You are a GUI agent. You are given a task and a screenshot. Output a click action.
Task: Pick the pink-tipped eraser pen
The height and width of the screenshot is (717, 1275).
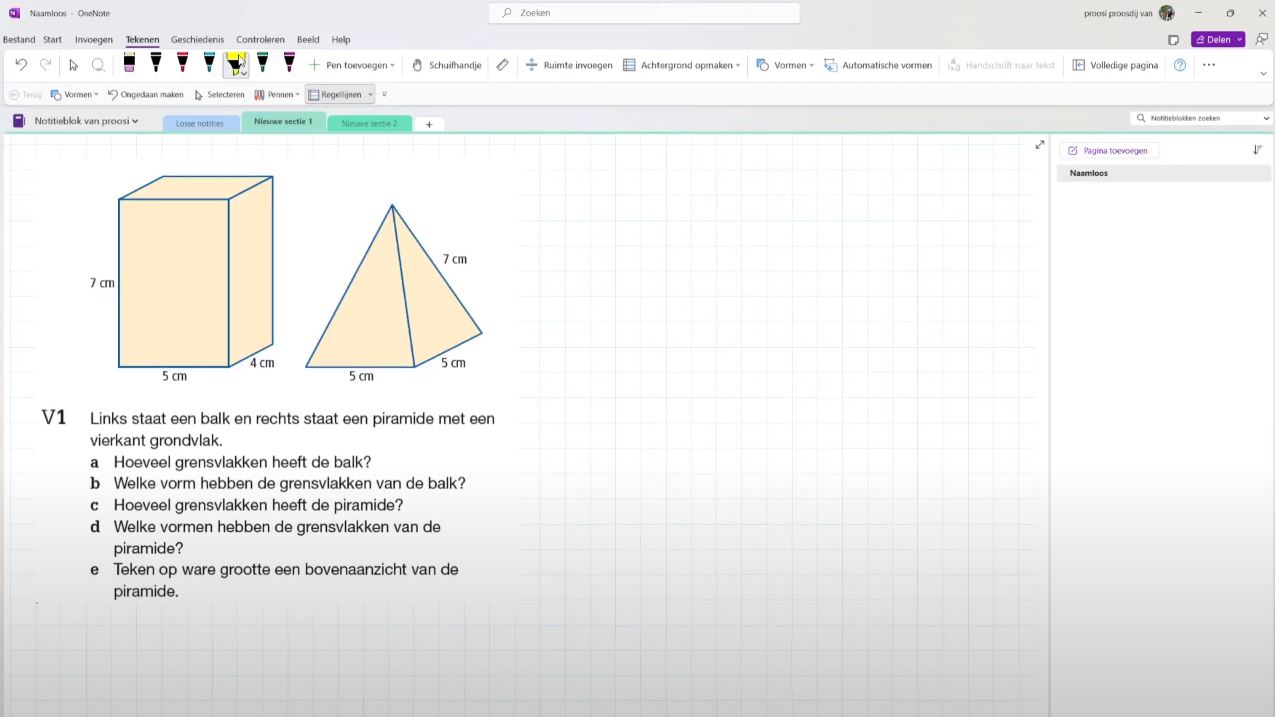[129, 63]
